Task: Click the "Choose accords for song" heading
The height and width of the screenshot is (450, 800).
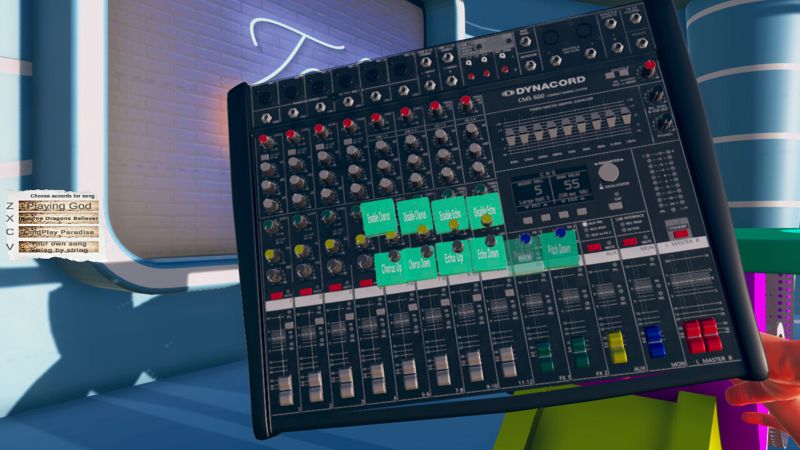Action: coord(62,196)
